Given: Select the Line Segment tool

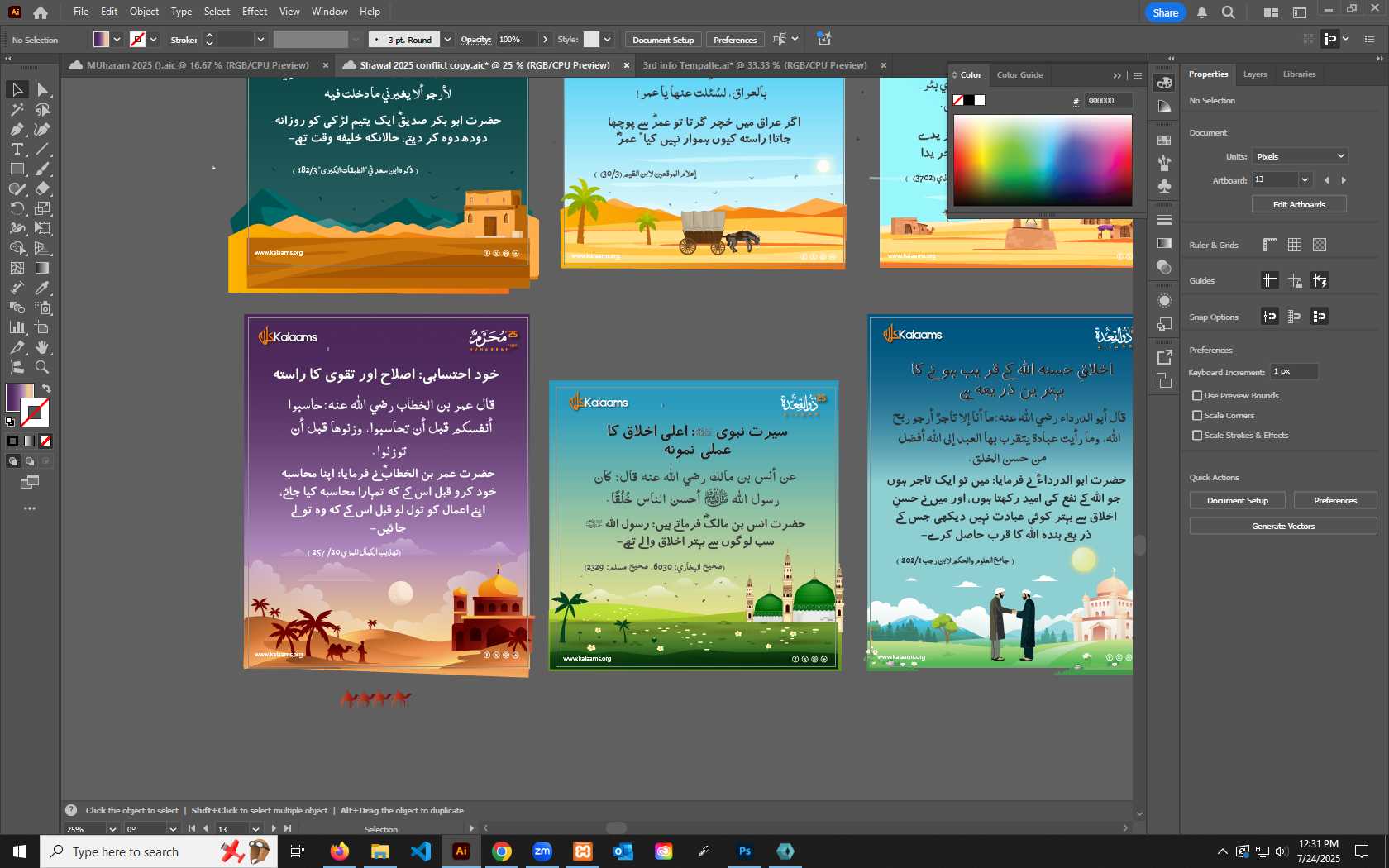Looking at the screenshot, I should coord(42,149).
